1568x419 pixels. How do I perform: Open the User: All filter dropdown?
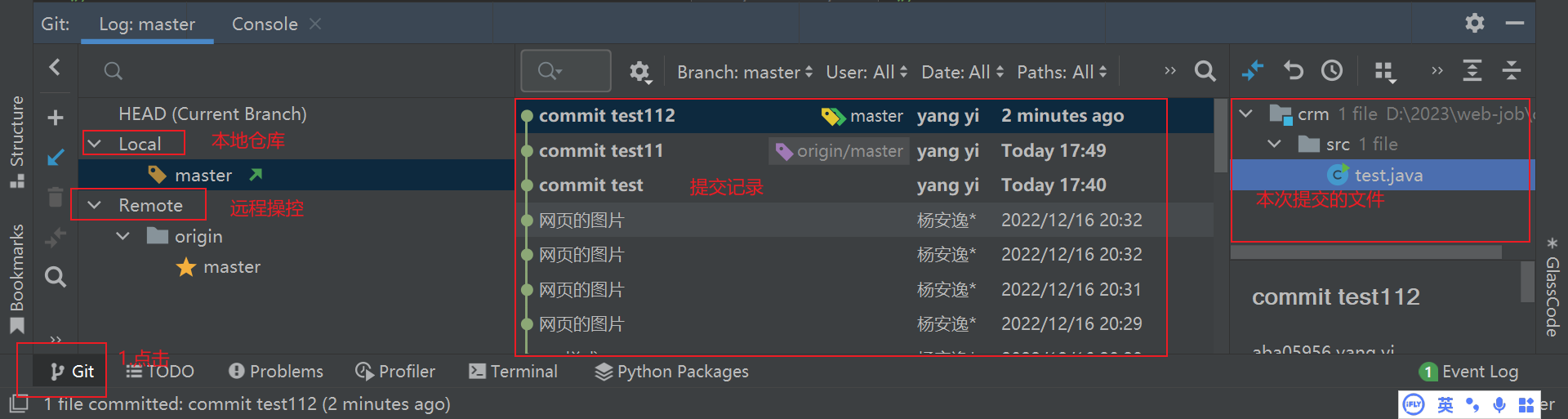pyautogui.click(x=866, y=72)
